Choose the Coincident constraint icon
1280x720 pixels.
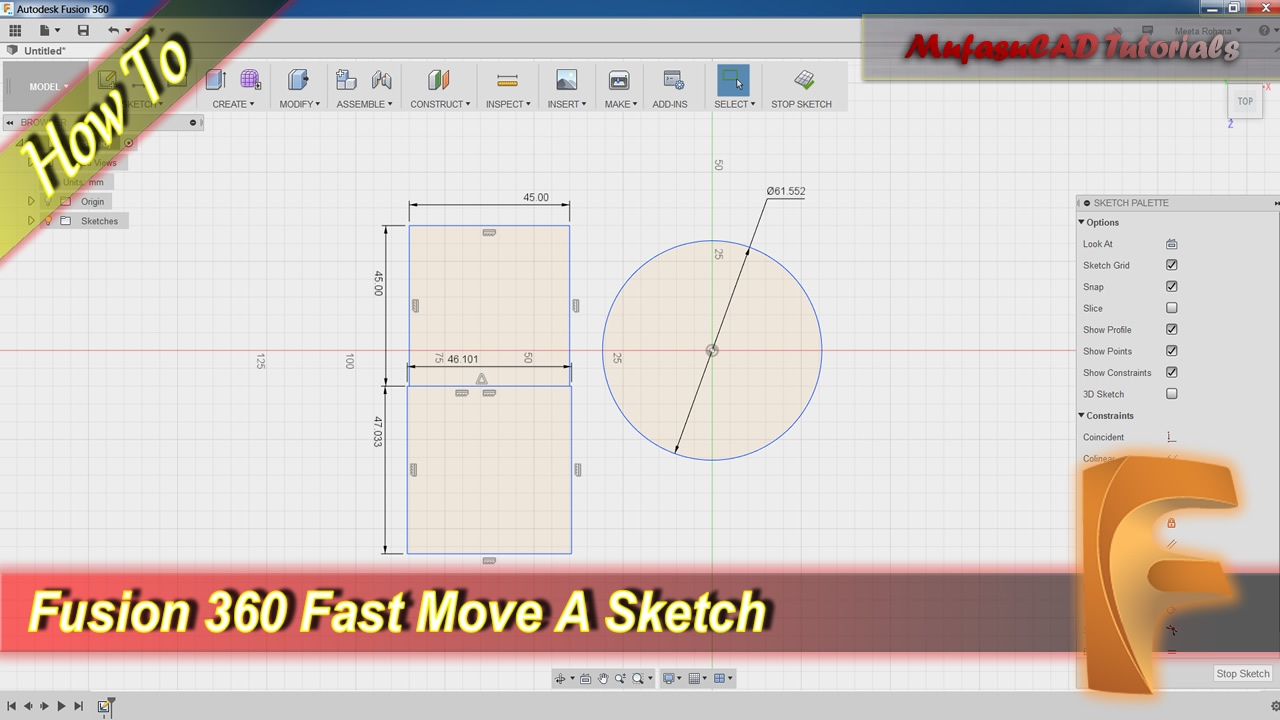[1171, 437]
